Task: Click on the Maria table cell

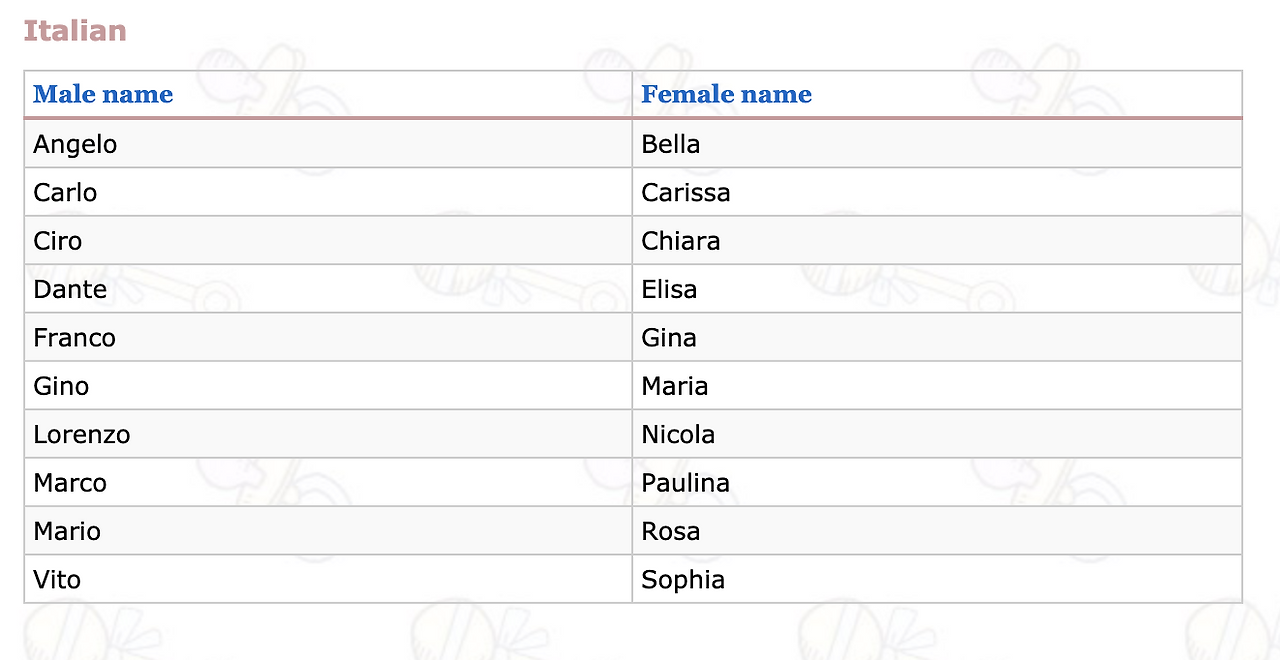Action: tap(674, 386)
